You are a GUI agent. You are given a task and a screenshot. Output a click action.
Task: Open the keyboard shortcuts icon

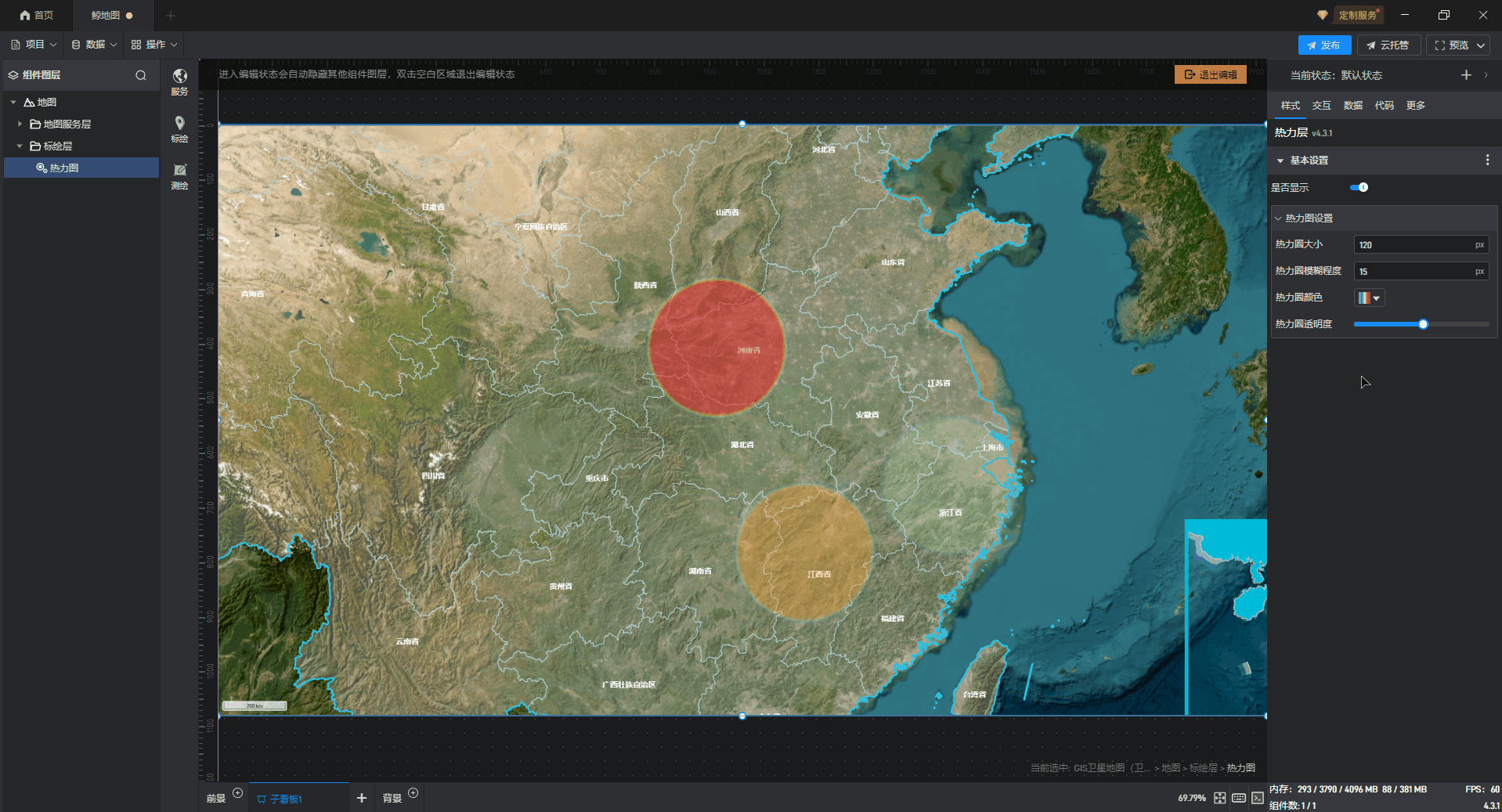(1239, 798)
